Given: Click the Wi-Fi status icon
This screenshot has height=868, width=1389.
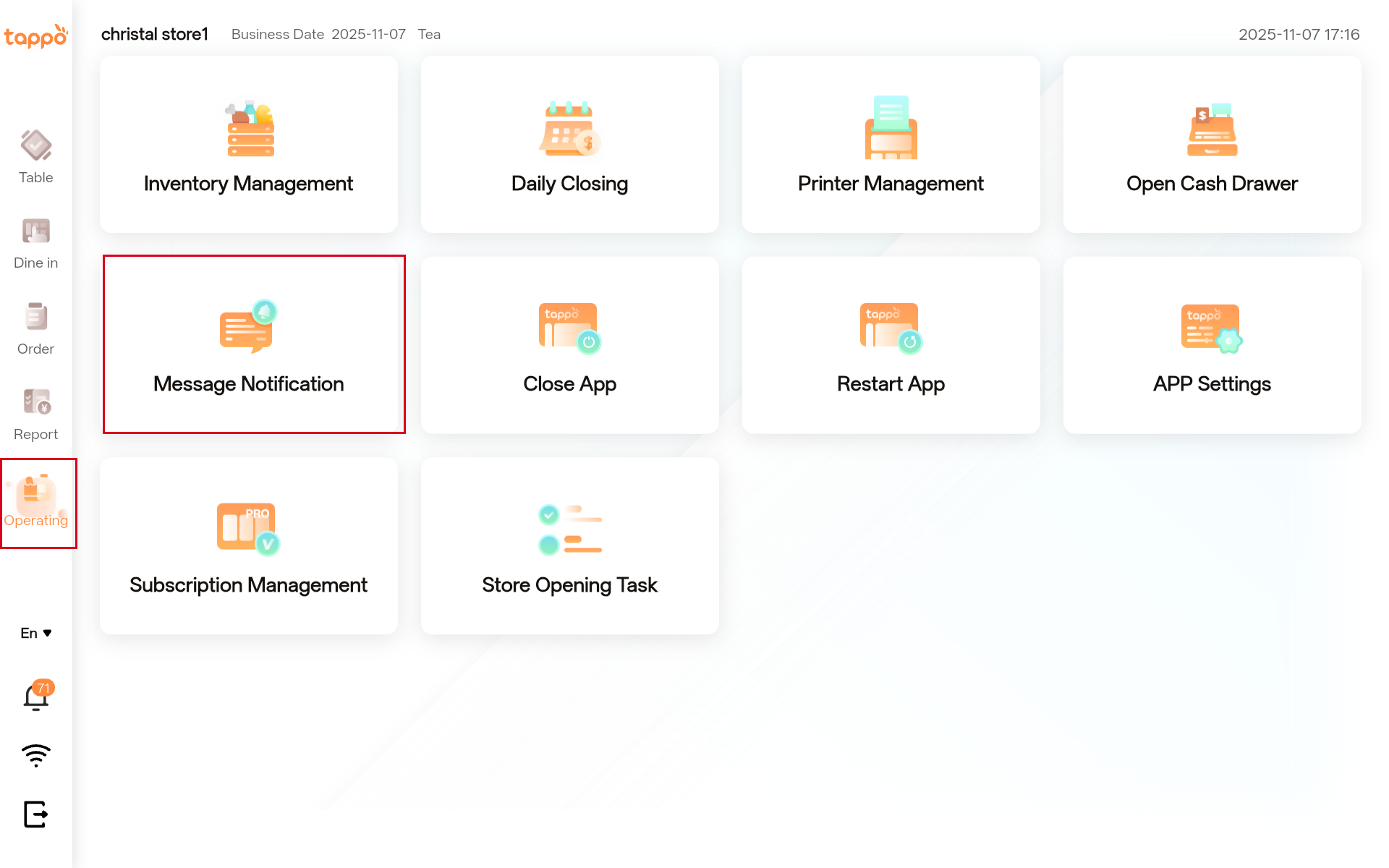Looking at the screenshot, I should click(x=35, y=755).
